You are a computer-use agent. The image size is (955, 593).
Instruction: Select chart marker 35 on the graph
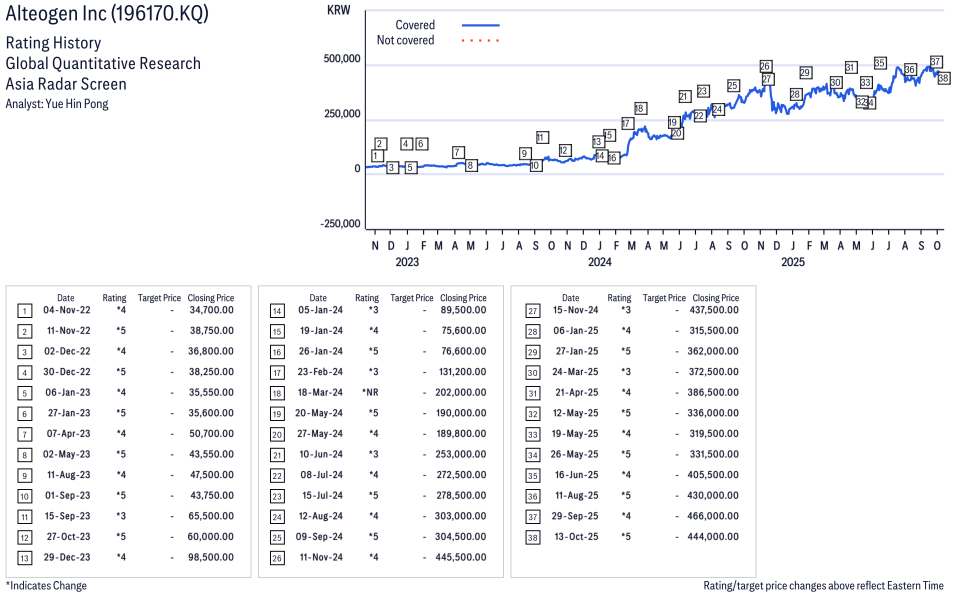pyautogui.click(x=879, y=63)
